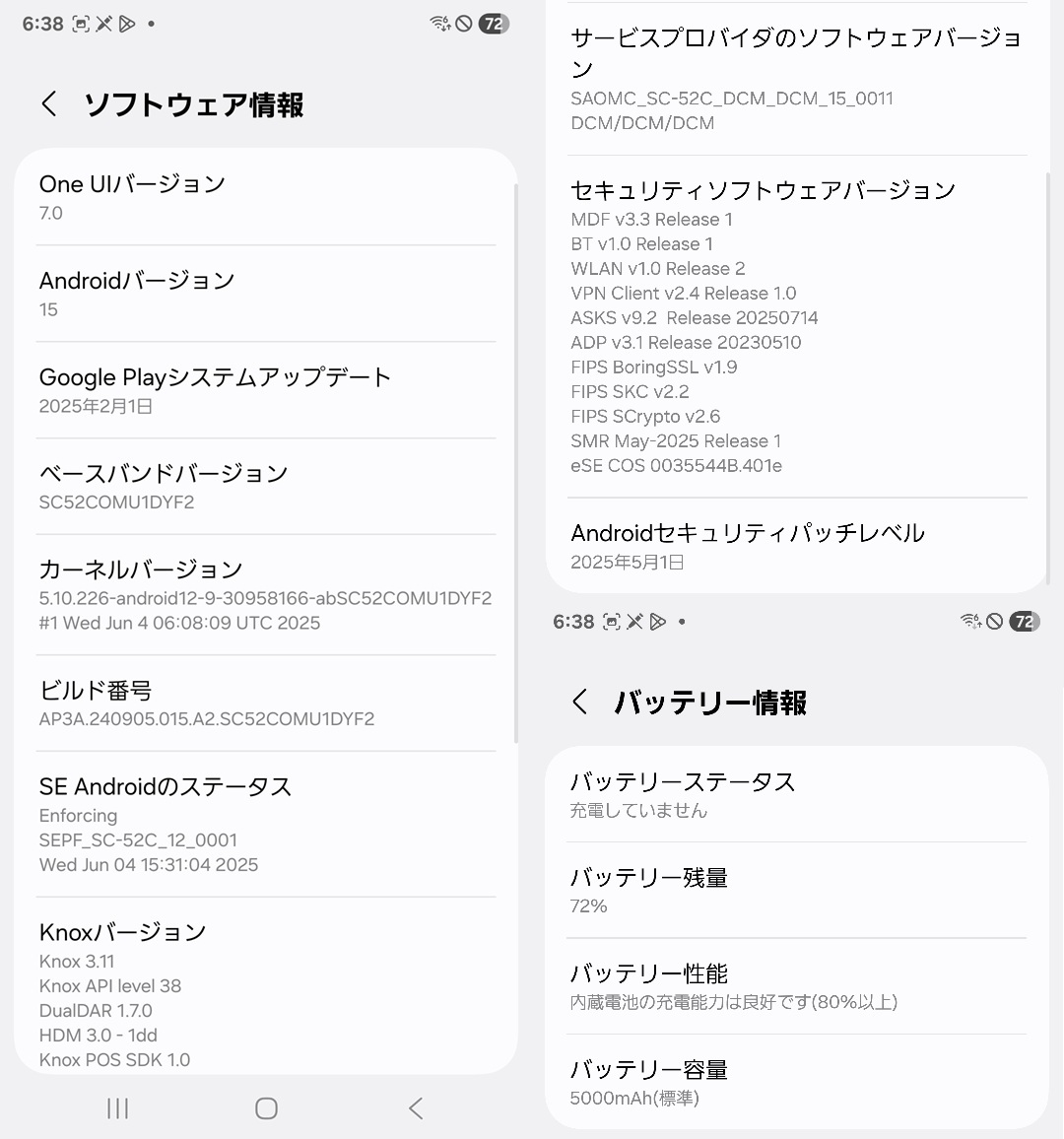Select the Androidバージョン item
The image size is (1064, 1139).
tap(265, 294)
